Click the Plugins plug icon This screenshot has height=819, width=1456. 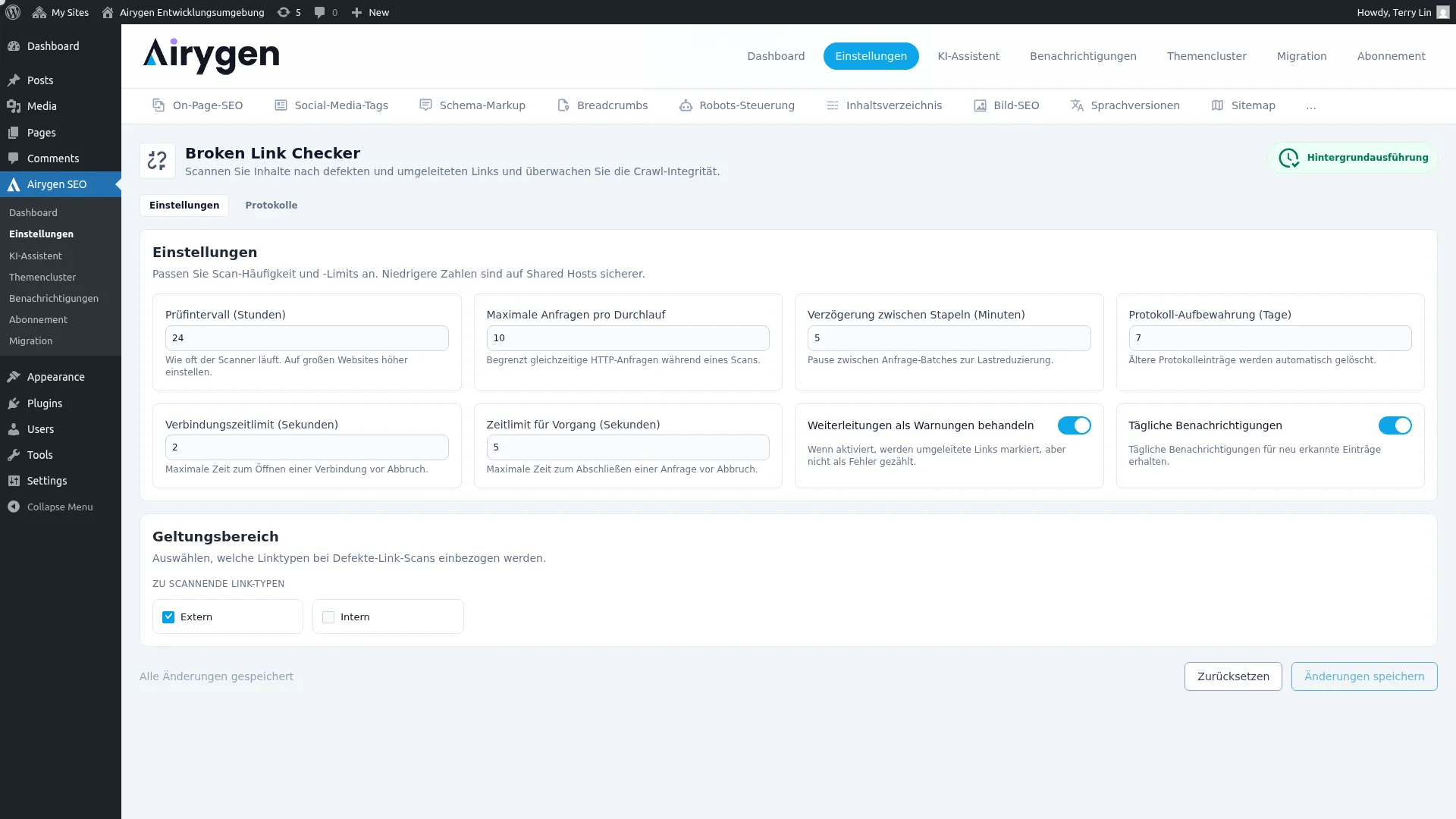click(14, 403)
